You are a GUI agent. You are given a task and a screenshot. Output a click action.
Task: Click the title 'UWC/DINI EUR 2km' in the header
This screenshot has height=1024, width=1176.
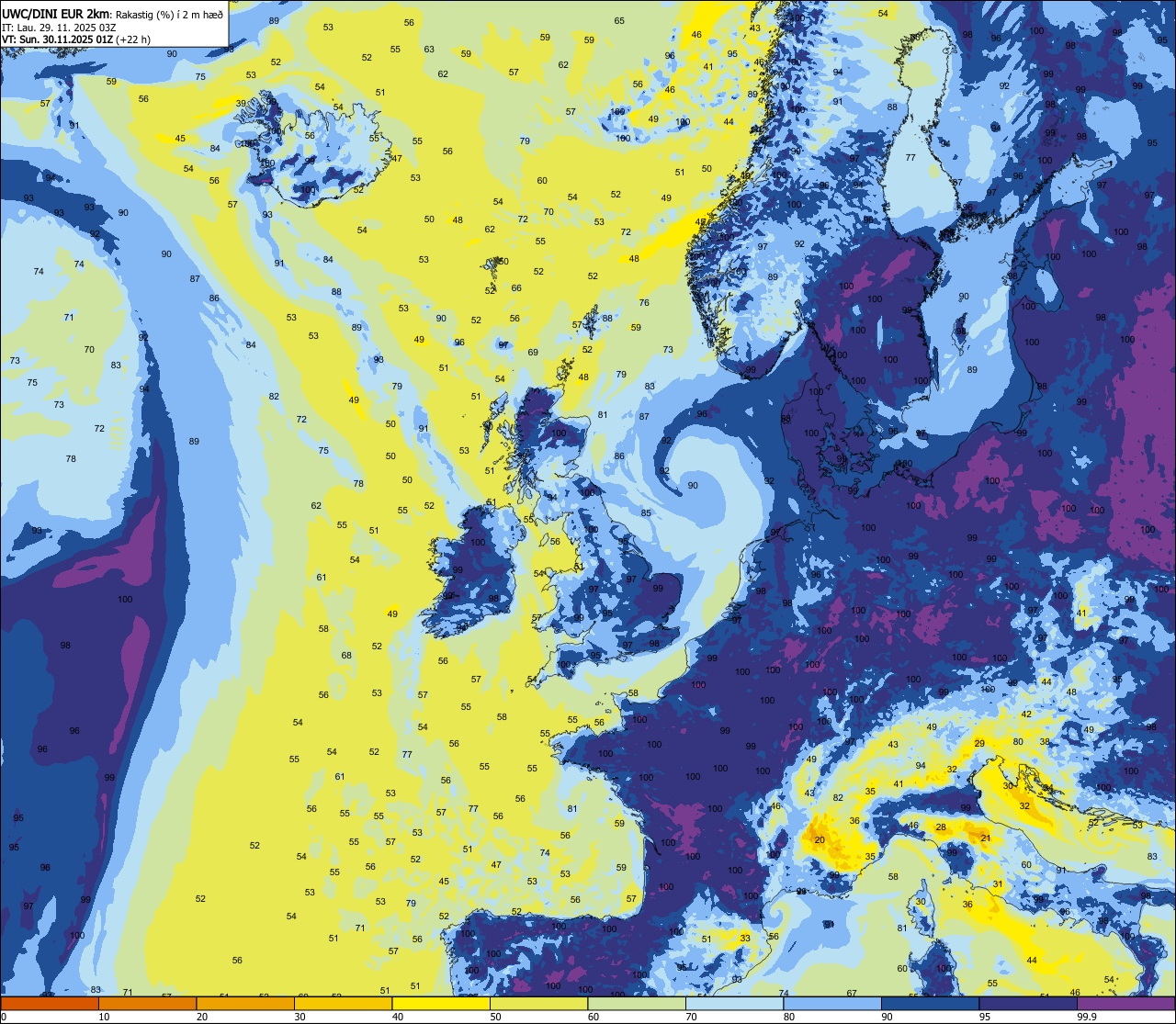pyautogui.click(x=56, y=13)
